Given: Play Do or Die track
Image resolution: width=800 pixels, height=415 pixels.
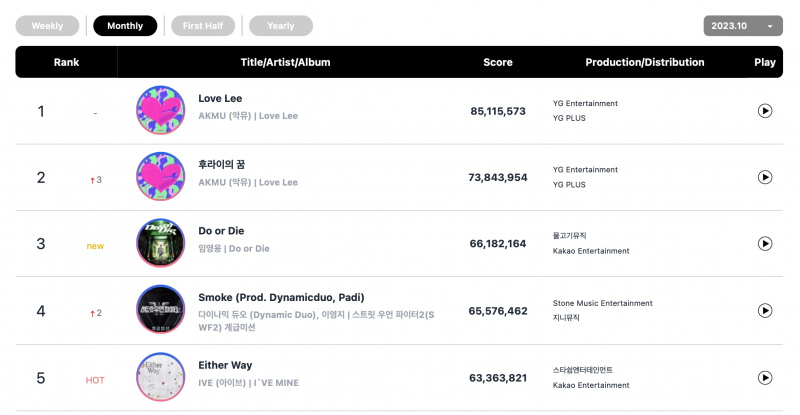Looking at the screenshot, I should click(764, 243).
